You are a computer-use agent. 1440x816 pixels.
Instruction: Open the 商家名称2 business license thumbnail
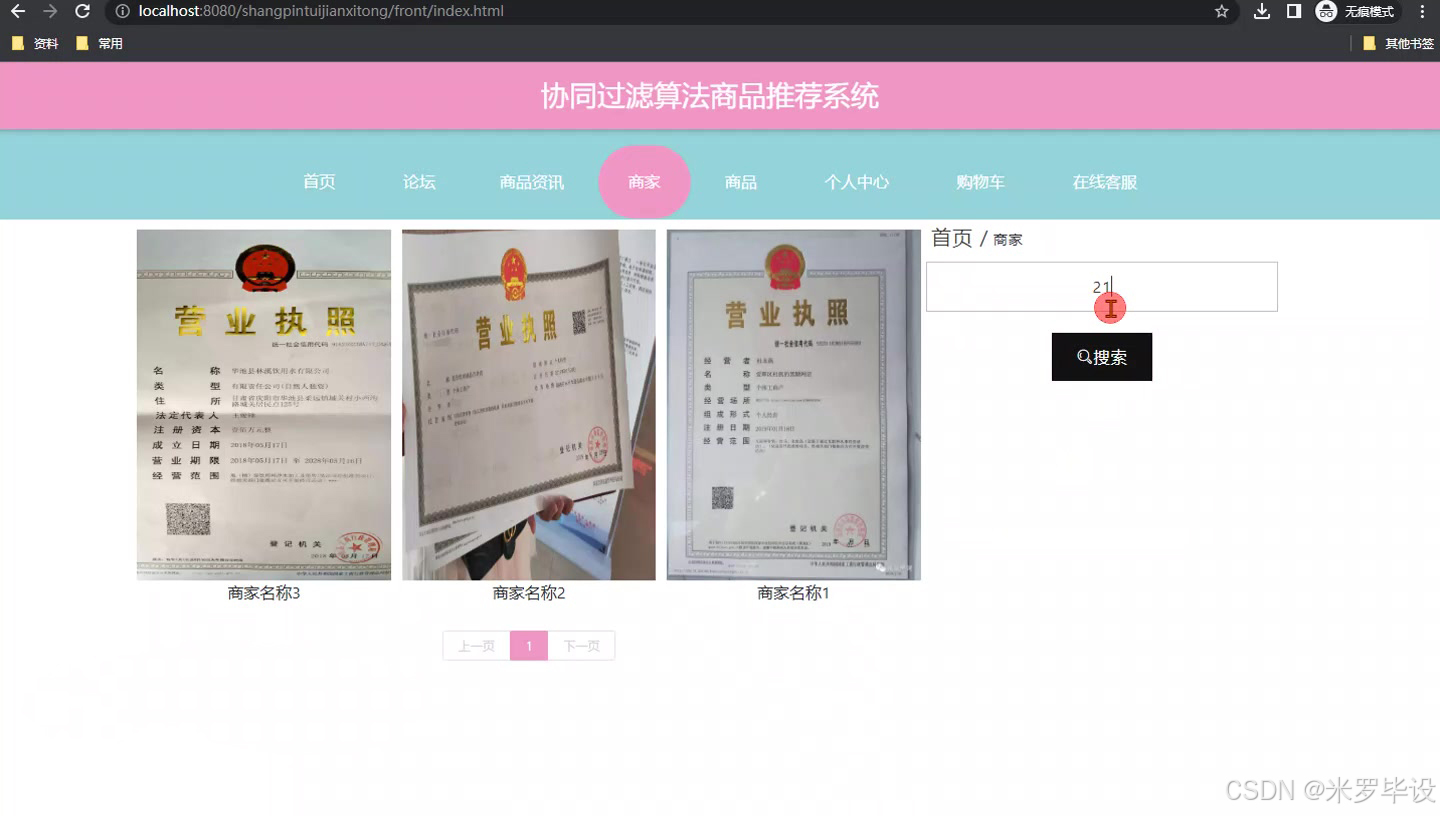(528, 404)
